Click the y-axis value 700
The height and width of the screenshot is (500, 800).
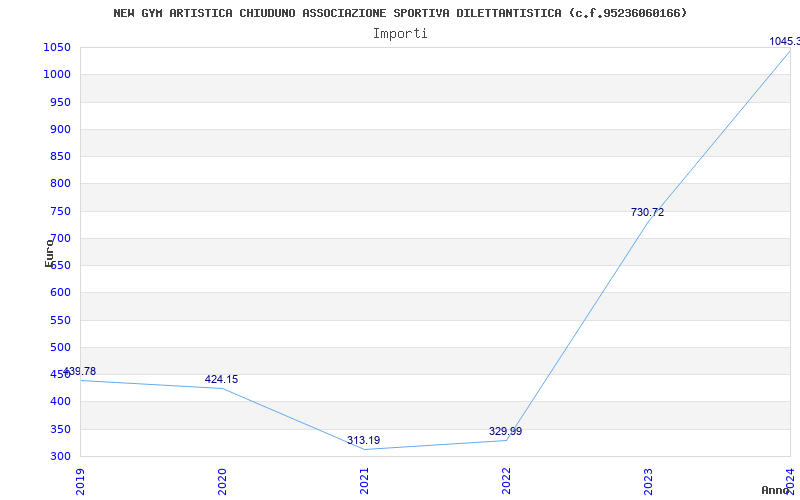pos(60,238)
